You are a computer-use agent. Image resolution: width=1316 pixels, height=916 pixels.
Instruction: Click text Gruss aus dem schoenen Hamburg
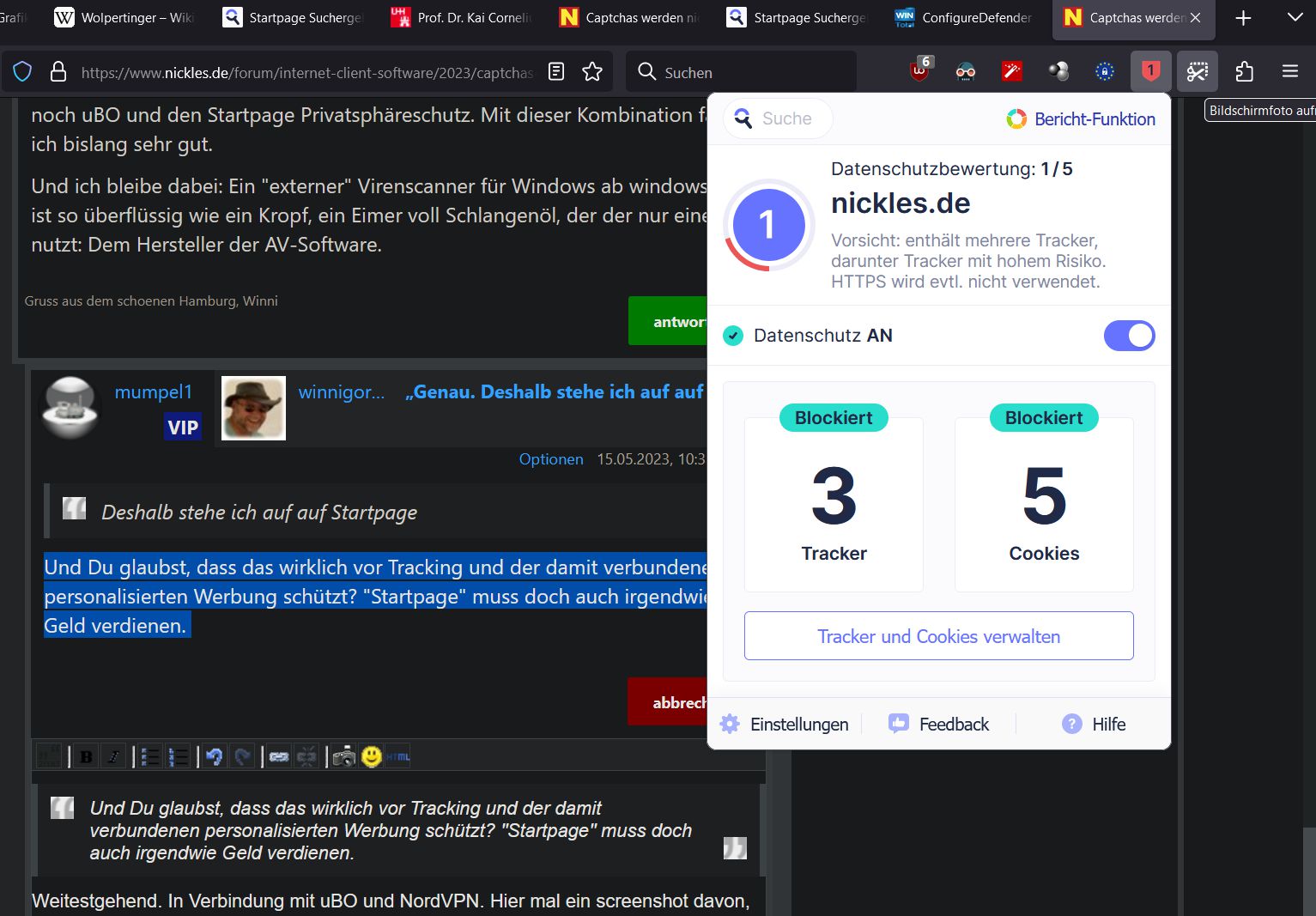point(151,300)
